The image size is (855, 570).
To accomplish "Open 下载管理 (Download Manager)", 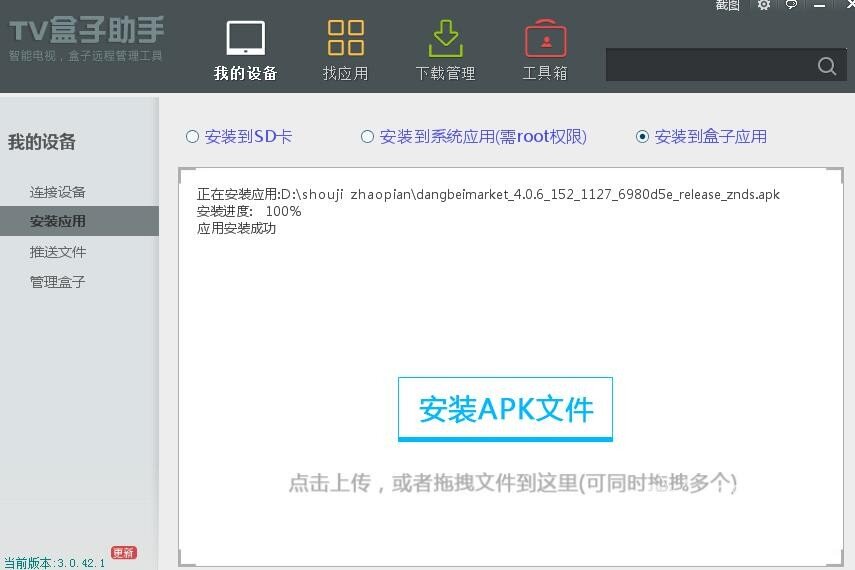I will coord(445,50).
